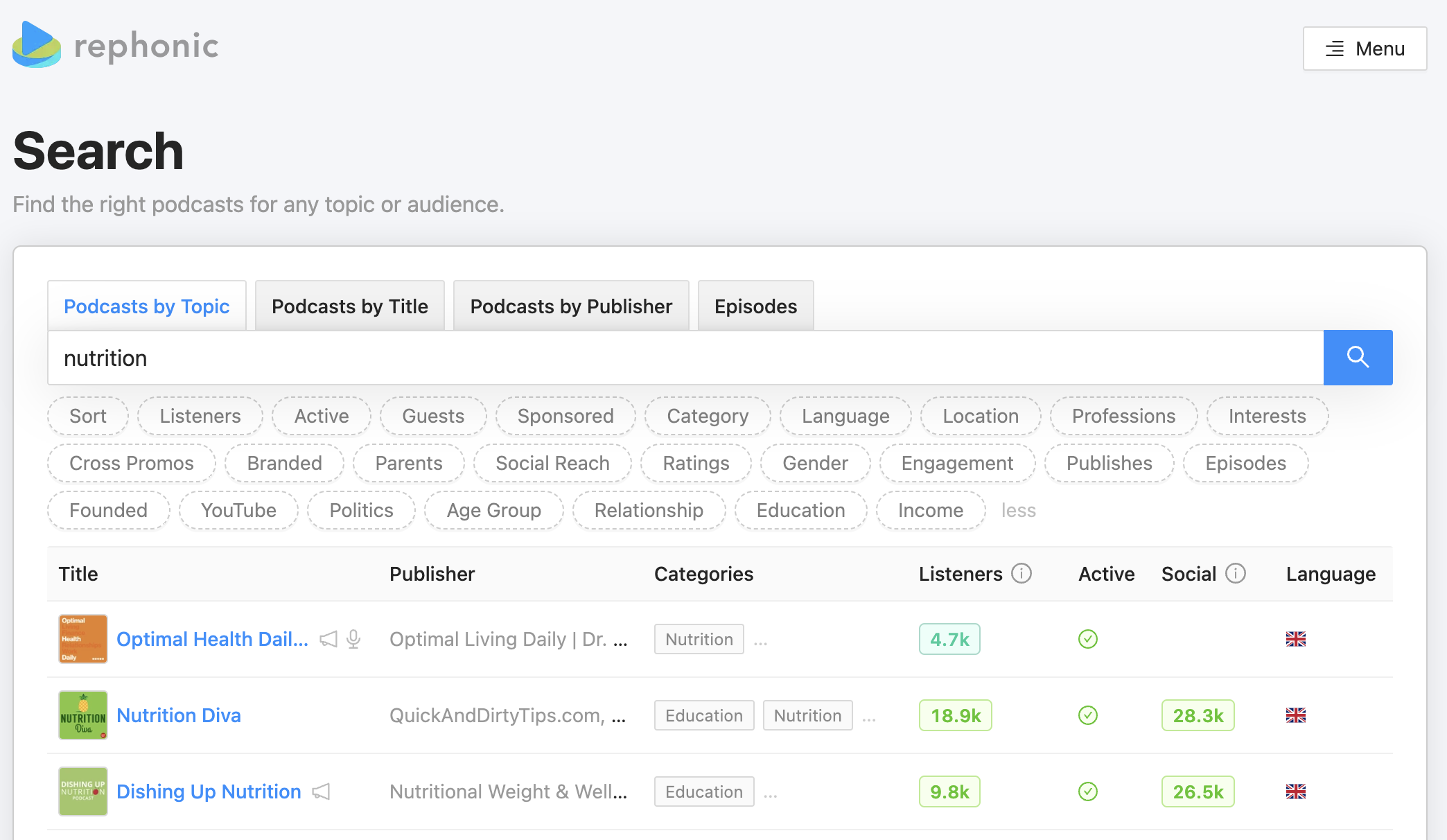Image resolution: width=1447 pixels, height=840 pixels.
Task: Open the Relationship filter
Action: pos(649,510)
